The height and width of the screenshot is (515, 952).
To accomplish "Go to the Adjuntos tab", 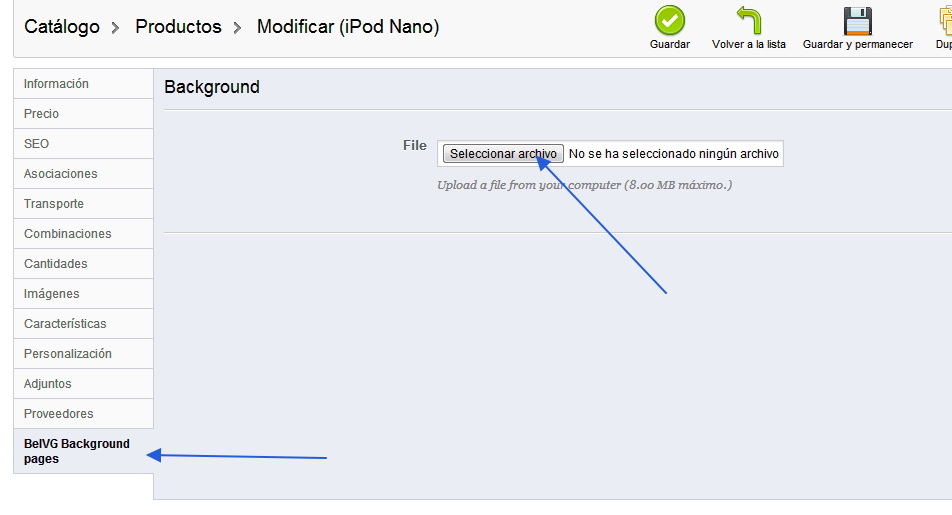I will (x=48, y=384).
